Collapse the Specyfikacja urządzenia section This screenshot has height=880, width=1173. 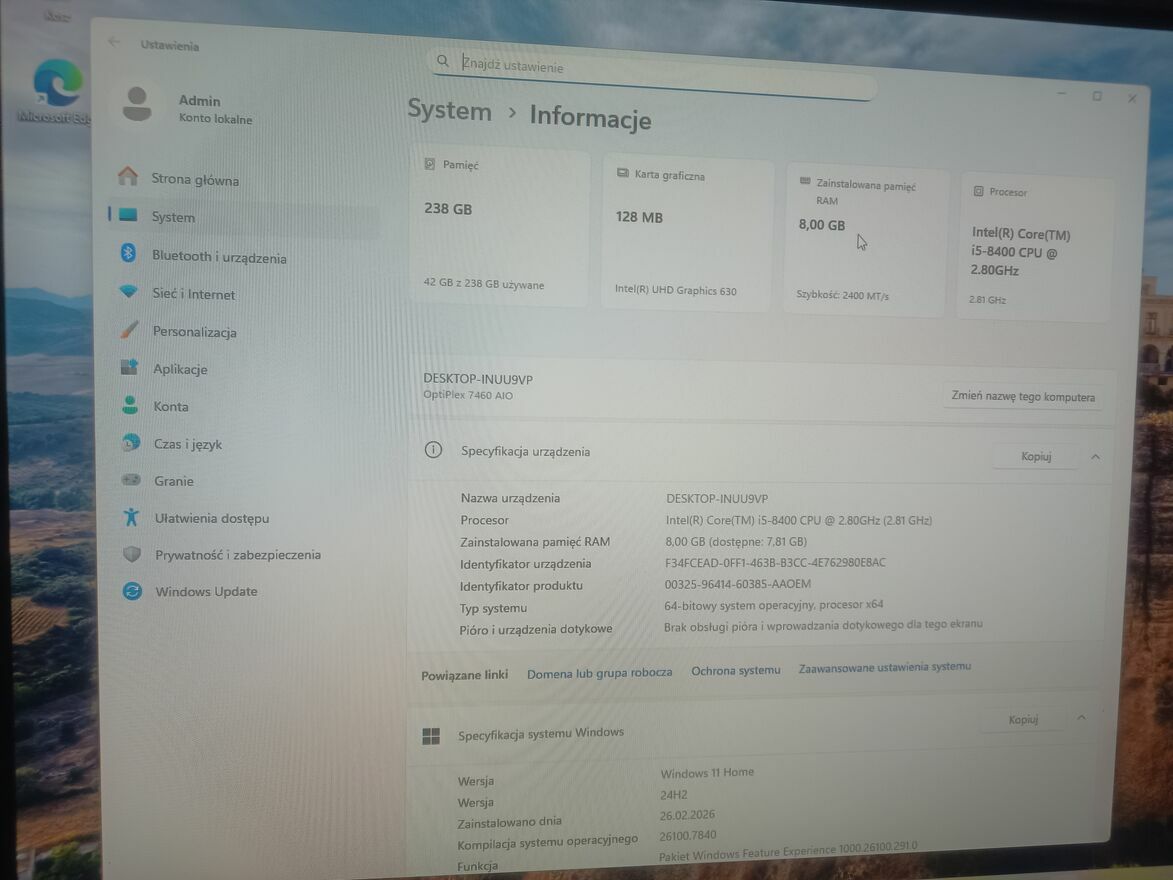(x=1095, y=457)
